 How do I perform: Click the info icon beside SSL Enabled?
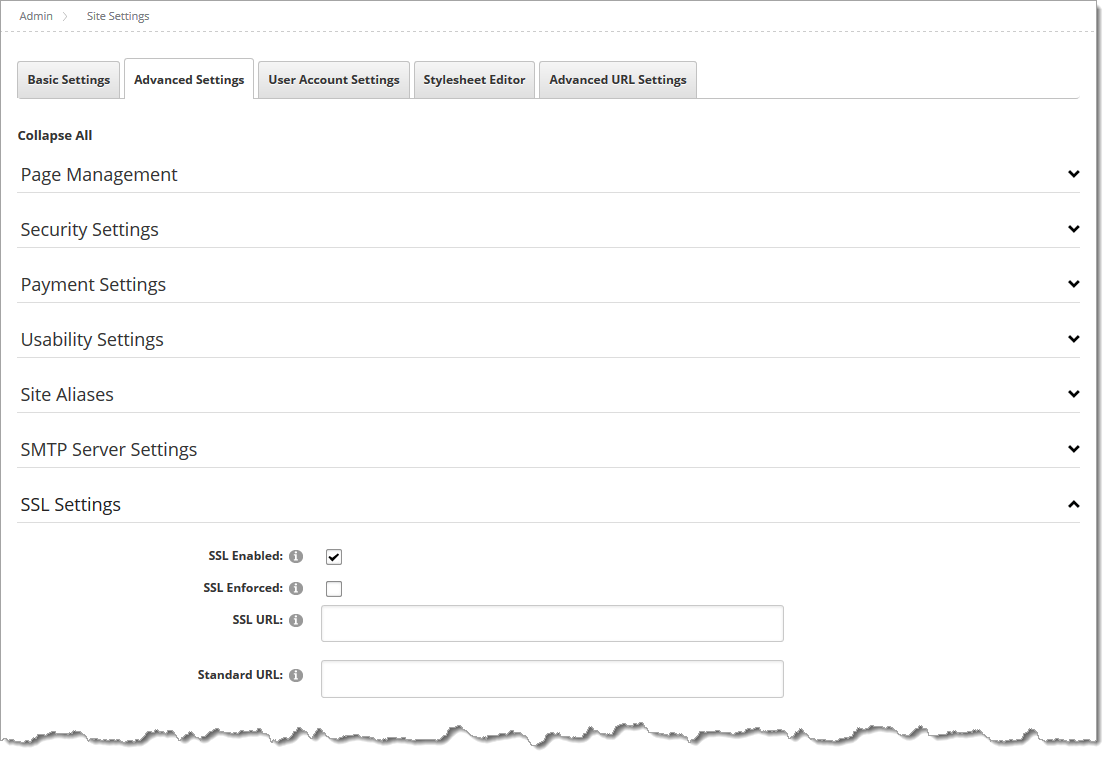click(x=297, y=556)
